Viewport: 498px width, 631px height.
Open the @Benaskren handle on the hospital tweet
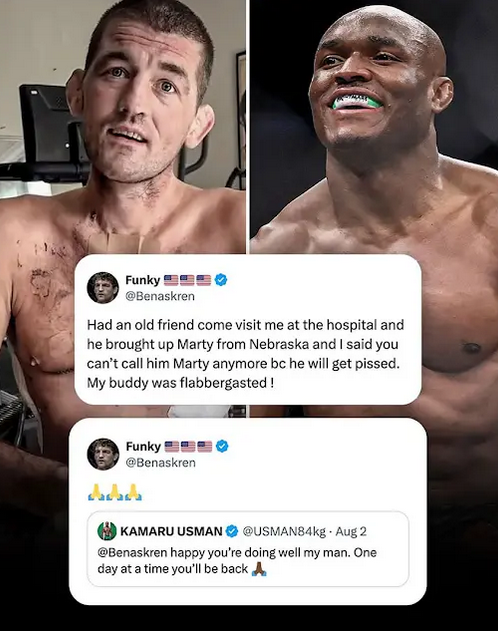[x=160, y=296]
